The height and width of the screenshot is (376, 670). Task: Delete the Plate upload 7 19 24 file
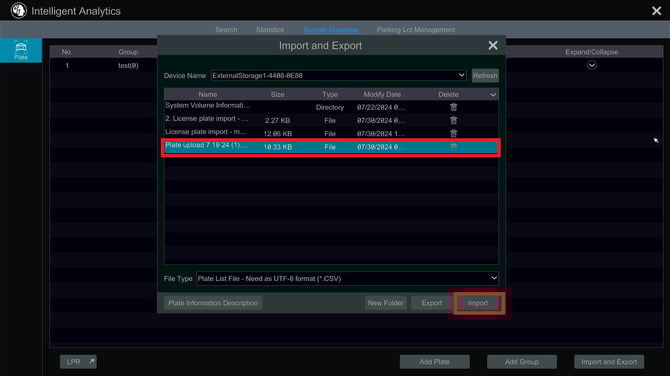(x=453, y=147)
